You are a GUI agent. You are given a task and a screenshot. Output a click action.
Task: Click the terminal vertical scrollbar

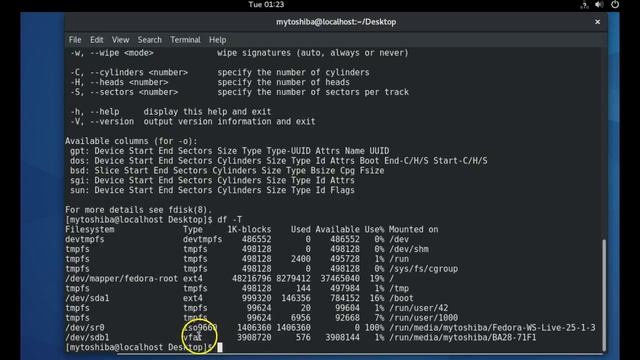click(x=604, y=295)
